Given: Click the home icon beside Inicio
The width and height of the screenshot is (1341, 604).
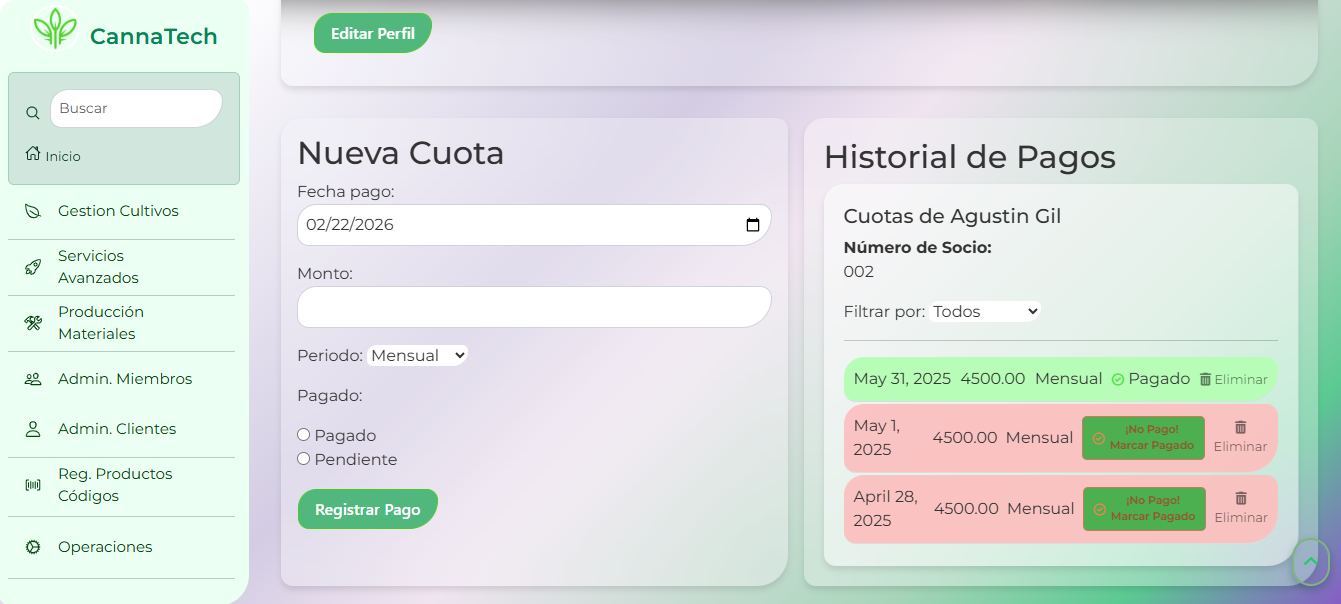Looking at the screenshot, I should point(33,154).
